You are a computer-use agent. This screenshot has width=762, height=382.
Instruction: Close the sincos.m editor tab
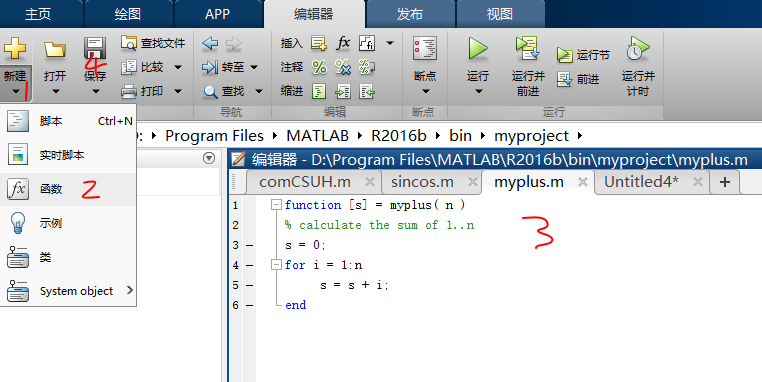(472, 182)
